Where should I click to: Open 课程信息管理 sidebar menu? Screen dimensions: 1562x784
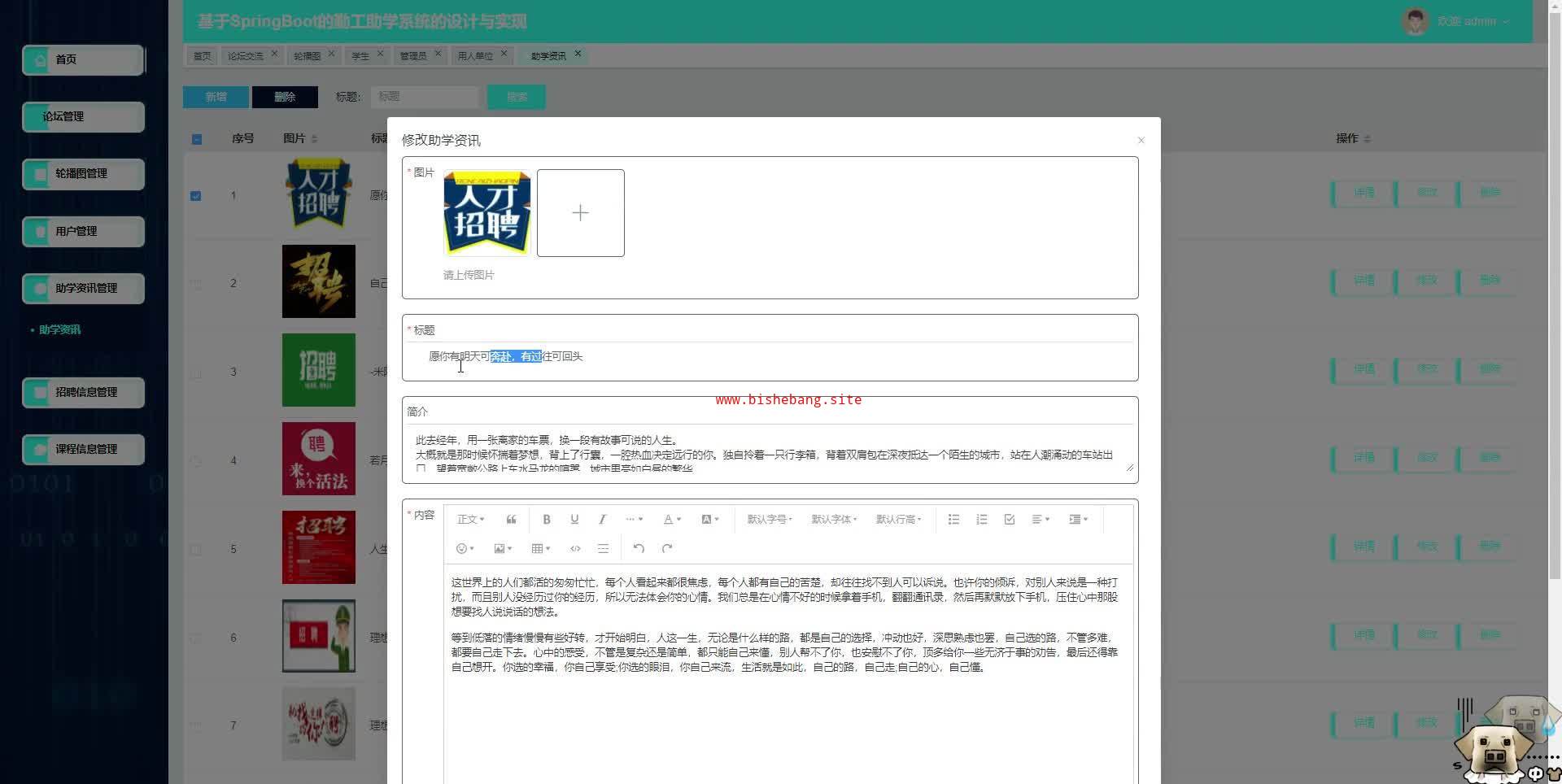pos(83,450)
